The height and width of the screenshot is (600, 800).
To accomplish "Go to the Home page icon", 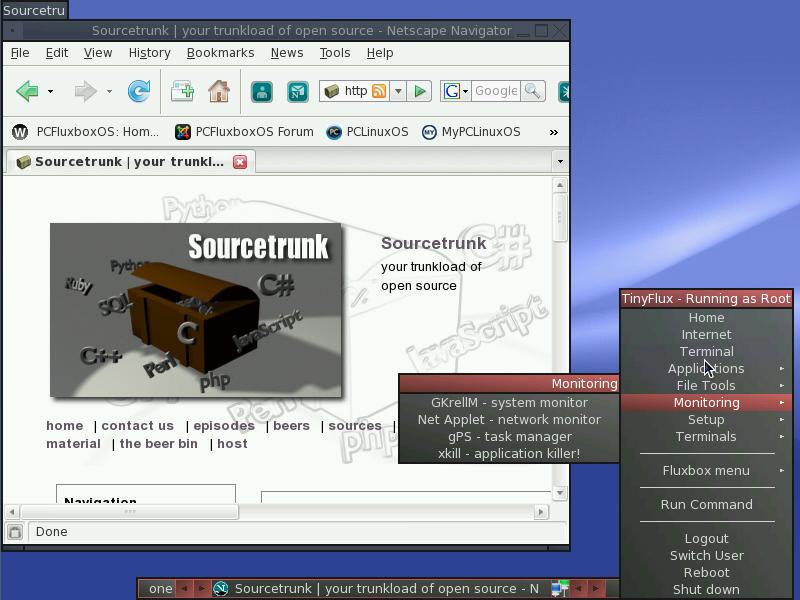I will (x=219, y=92).
